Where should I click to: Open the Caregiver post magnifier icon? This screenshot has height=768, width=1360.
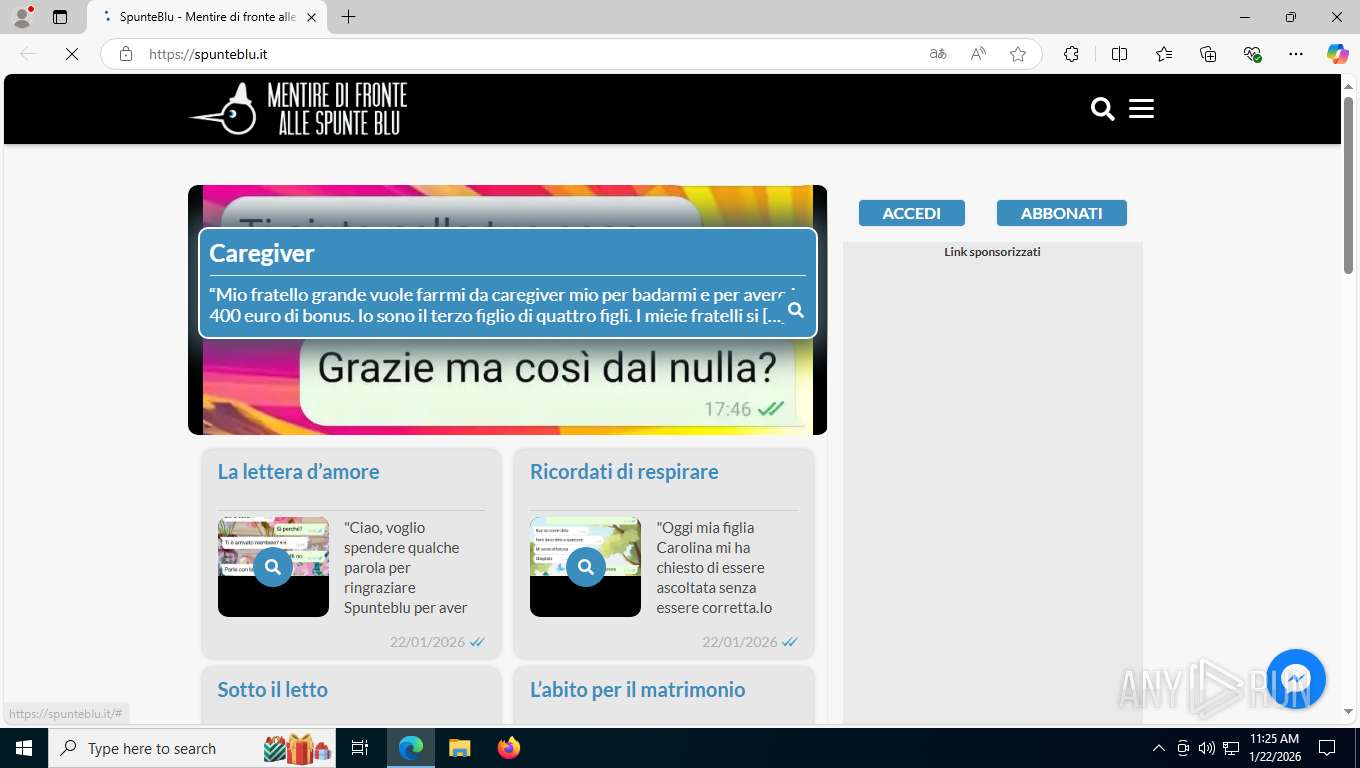point(796,310)
